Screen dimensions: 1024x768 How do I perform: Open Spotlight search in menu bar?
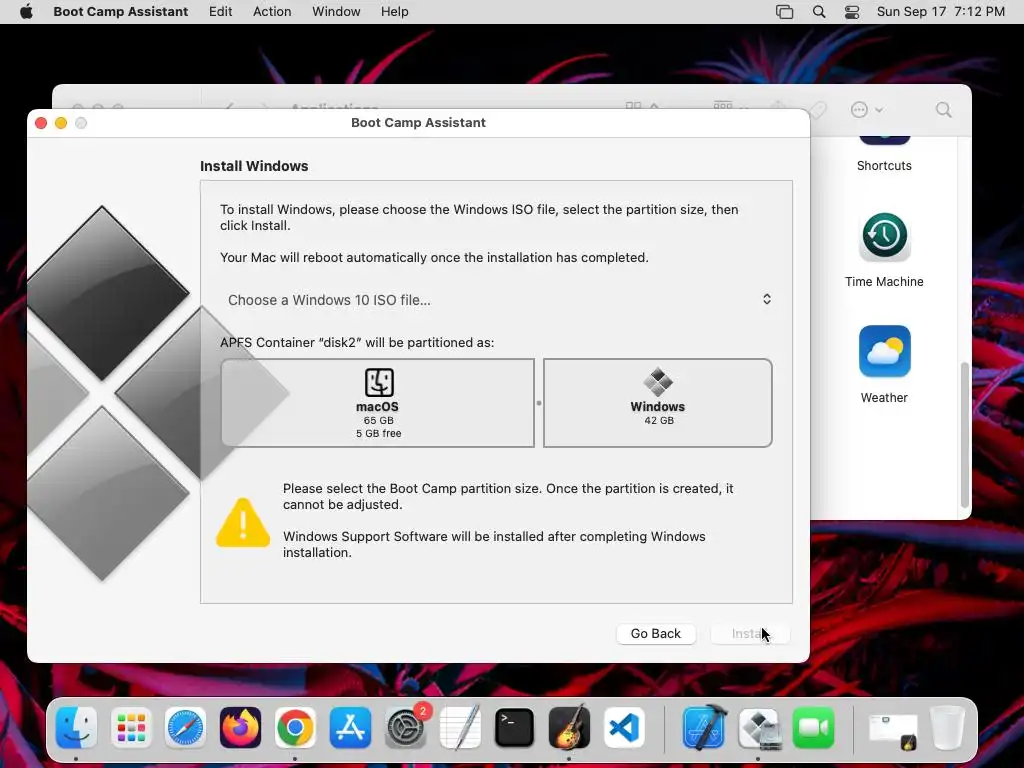819,11
